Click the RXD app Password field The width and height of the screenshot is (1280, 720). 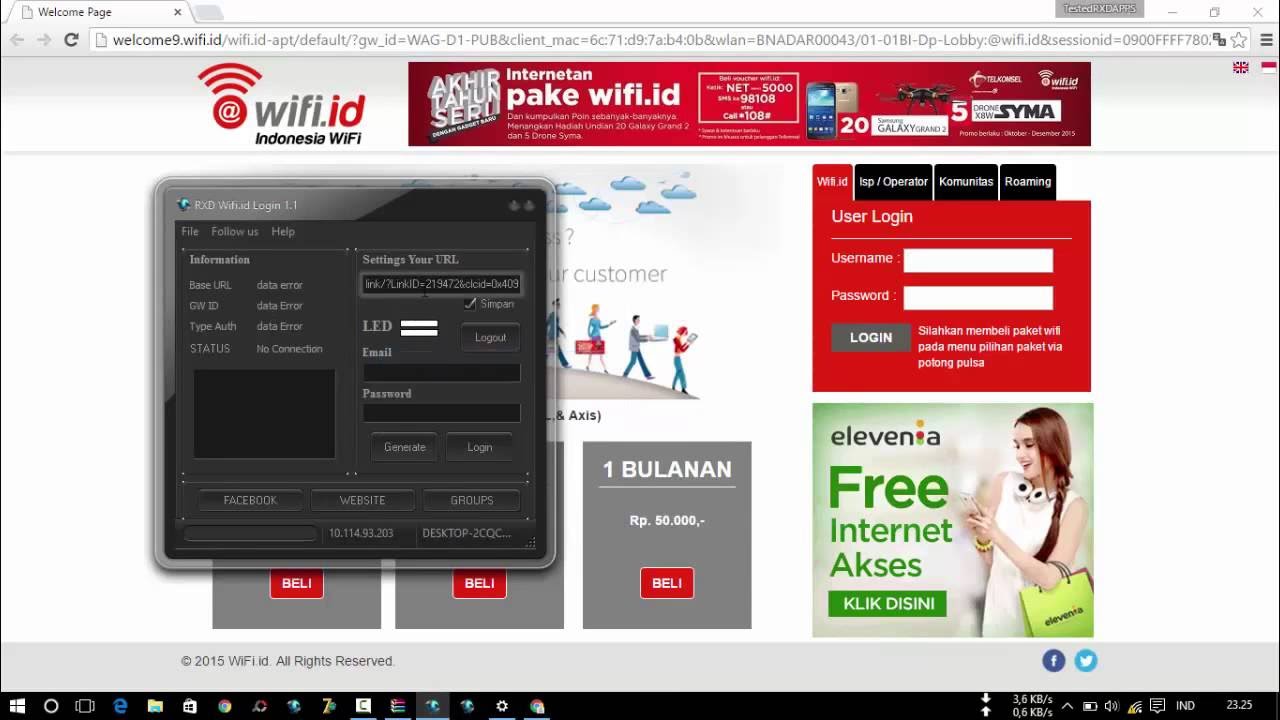pyautogui.click(x=441, y=413)
